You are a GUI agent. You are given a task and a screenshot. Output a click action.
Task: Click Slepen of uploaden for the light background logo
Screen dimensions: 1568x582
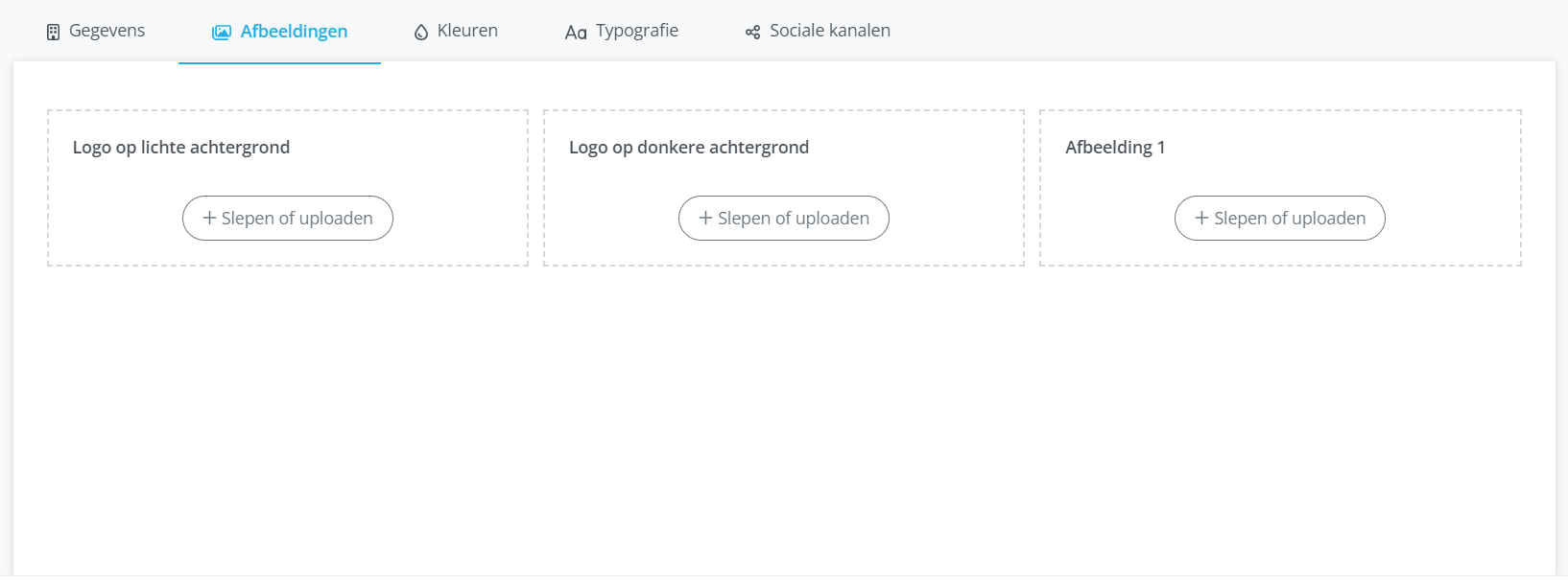click(x=287, y=218)
